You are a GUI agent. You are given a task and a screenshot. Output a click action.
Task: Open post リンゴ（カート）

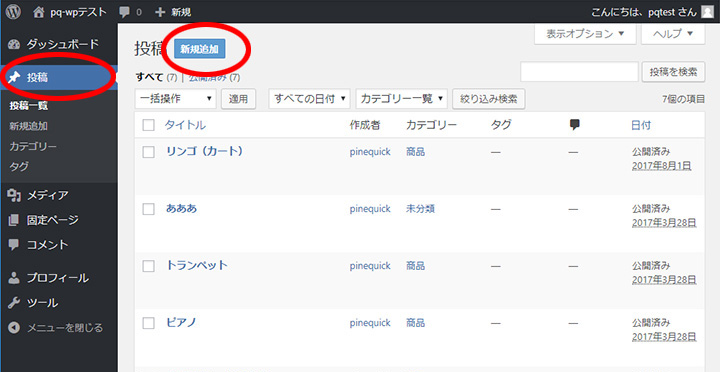(x=204, y=151)
